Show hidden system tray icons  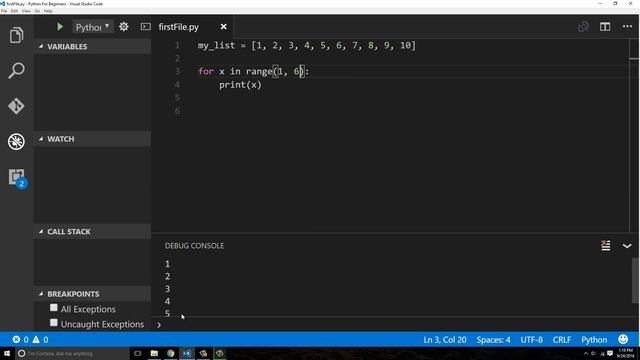(x=586, y=353)
